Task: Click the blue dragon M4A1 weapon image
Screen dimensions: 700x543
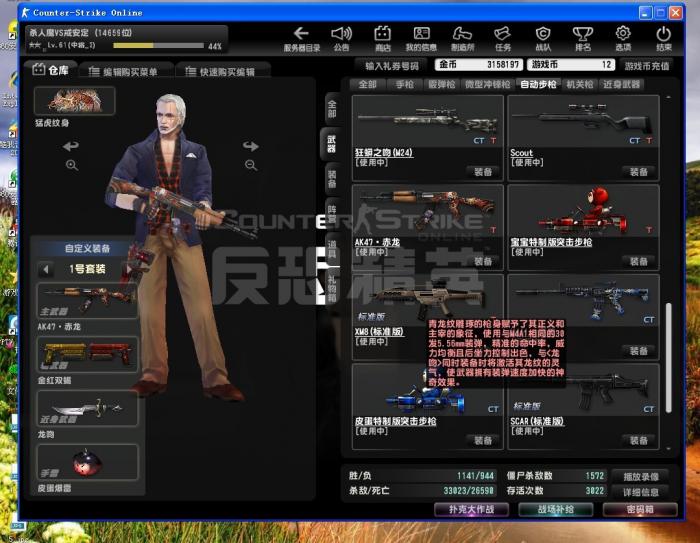Action: pos(584,299)
